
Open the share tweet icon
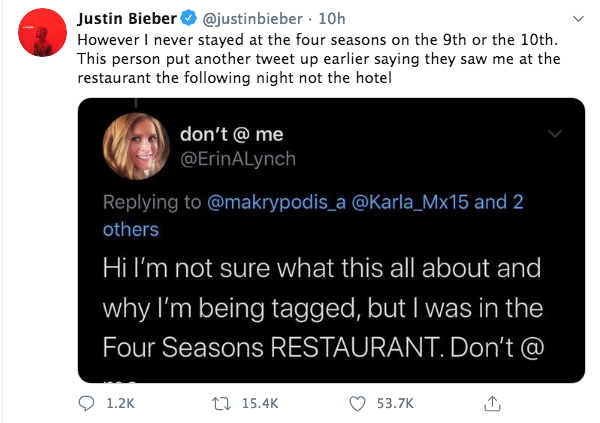(490, 402)
